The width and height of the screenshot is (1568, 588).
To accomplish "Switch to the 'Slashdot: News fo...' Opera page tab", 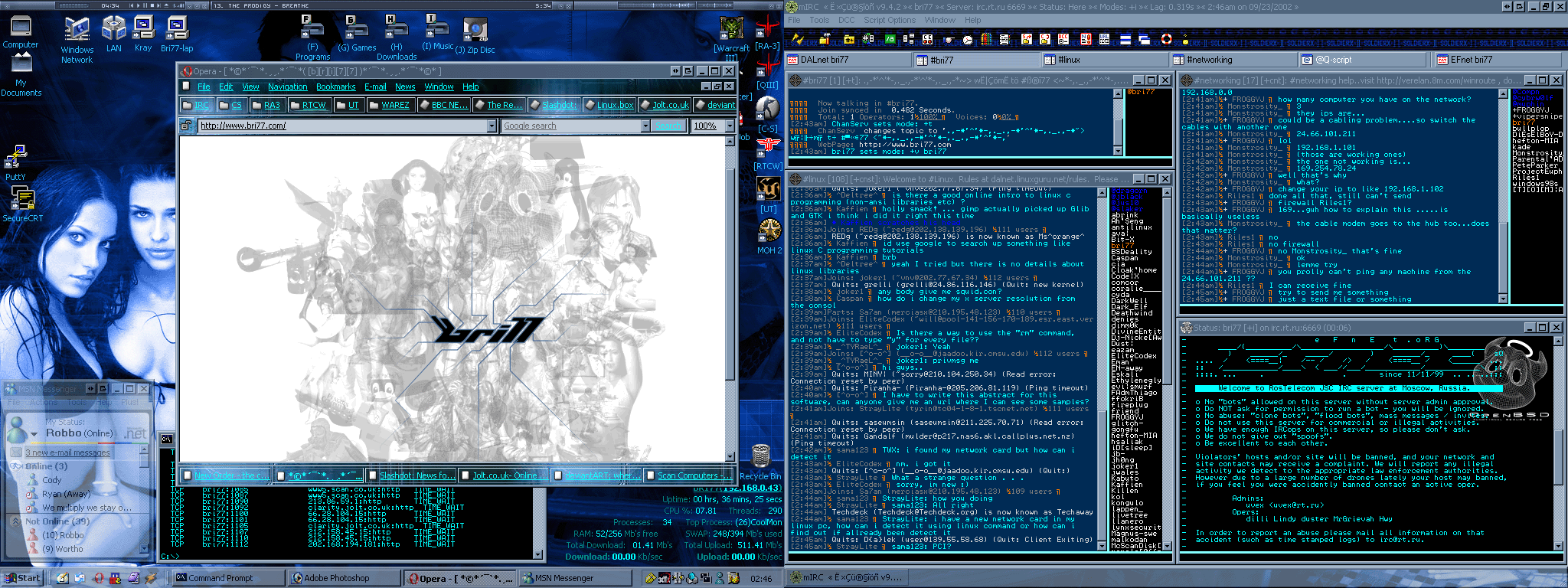I will [x=412, y=475].
